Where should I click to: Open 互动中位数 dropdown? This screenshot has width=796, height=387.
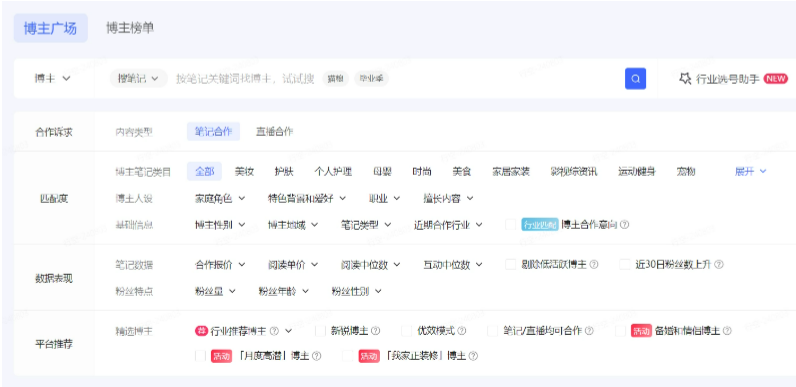453,265
